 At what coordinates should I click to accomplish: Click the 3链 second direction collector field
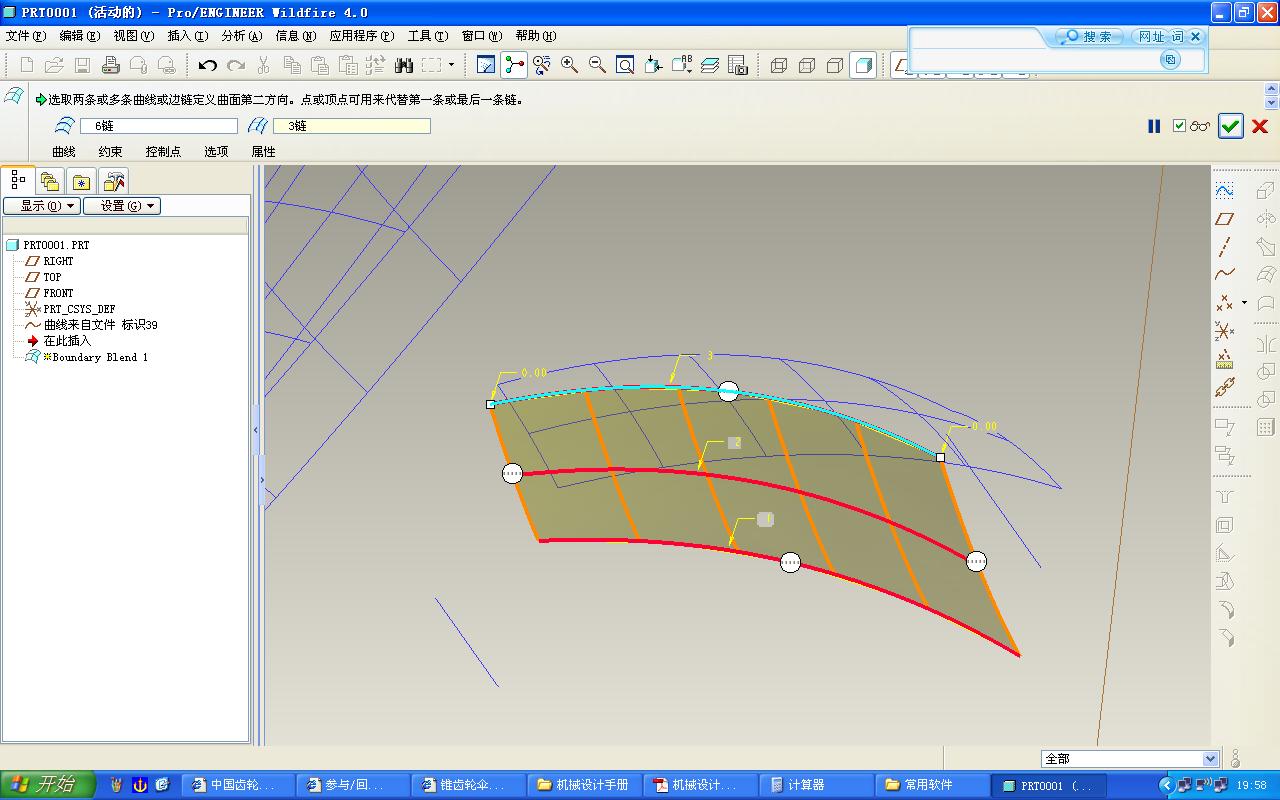pyautogui.click(x=351, y=126)
